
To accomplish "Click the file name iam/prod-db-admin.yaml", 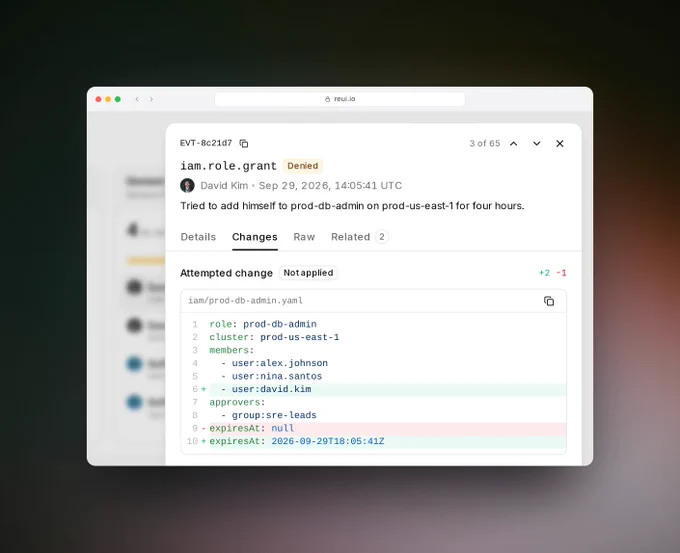I will pos(245,301).
